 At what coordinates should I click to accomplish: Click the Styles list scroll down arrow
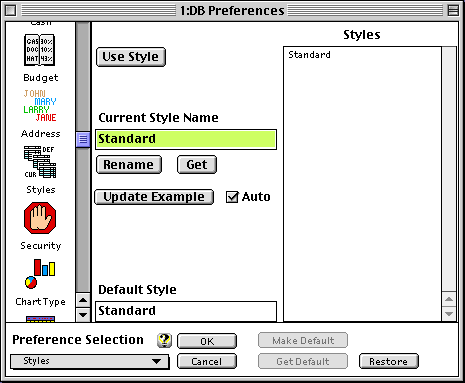449,314
